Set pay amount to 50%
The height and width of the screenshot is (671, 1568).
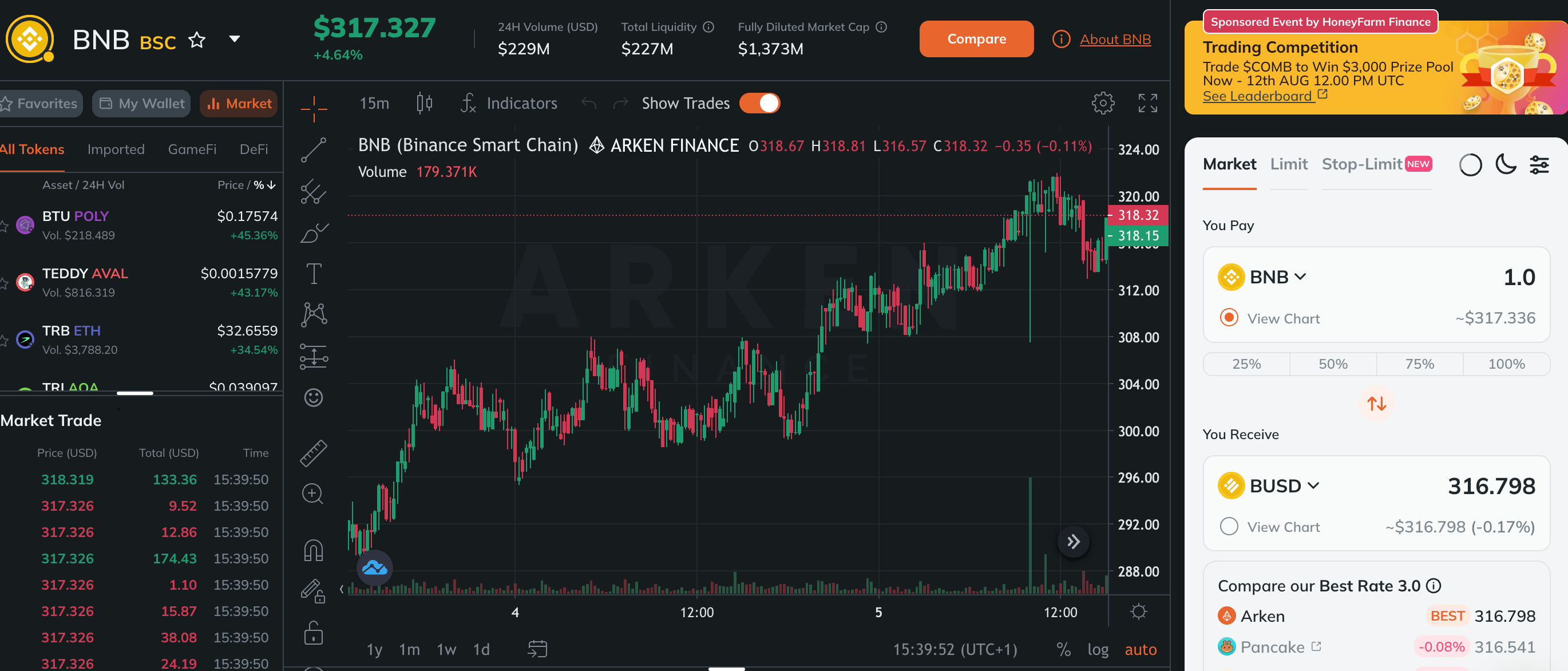point(1332,364)
